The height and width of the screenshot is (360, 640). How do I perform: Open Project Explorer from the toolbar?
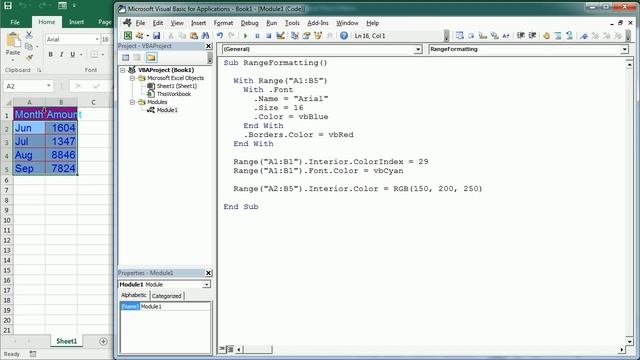tap(294, 36)
